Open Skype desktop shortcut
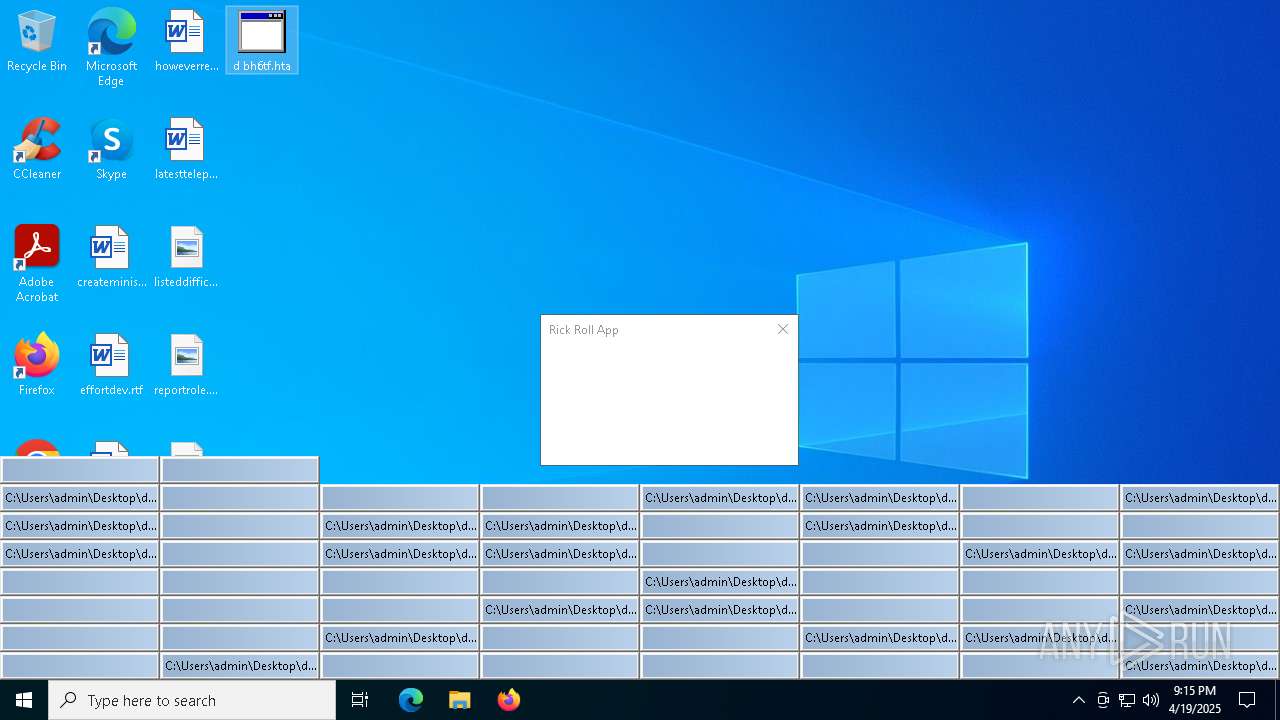This screenshot has width=1280, height=720. pos(111,148)
